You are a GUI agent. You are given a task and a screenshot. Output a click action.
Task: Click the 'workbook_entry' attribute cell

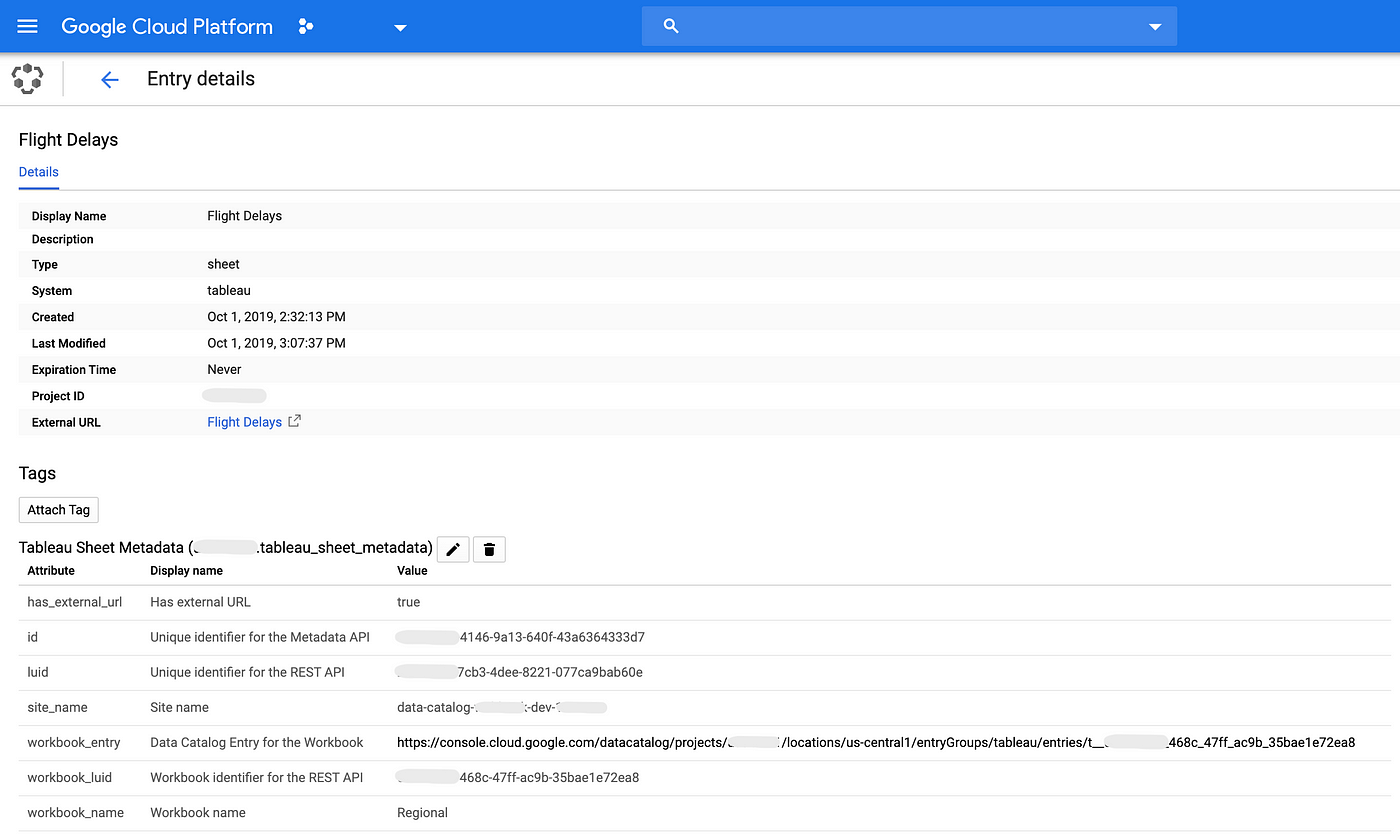click(x=74, y=742)
